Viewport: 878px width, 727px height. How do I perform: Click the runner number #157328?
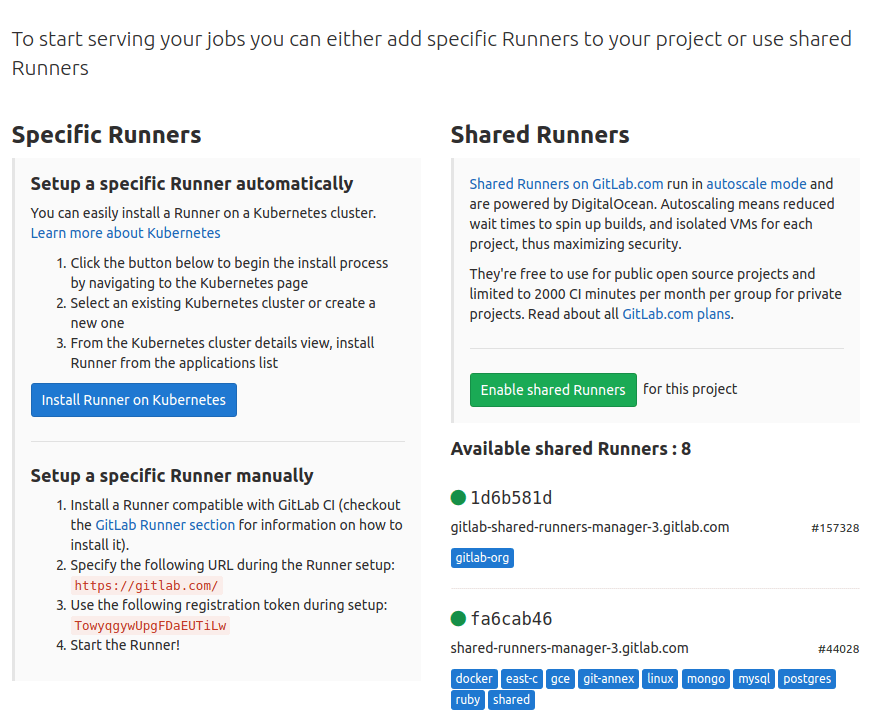(x=835, y=528)
